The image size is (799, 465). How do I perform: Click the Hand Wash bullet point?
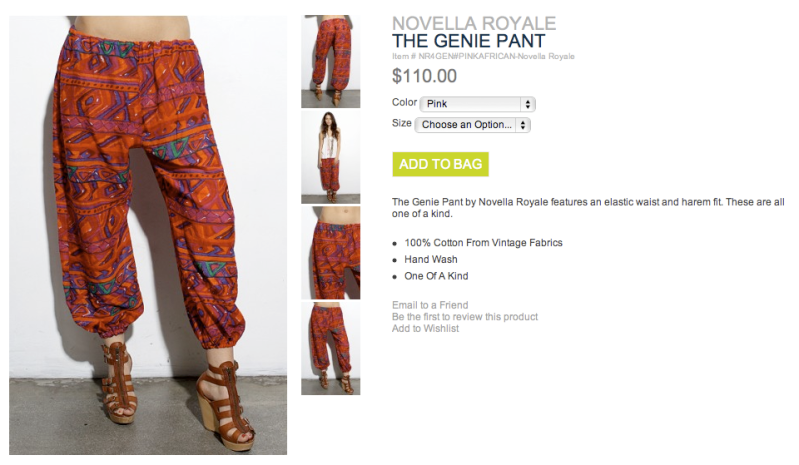[x=431, y=259]
